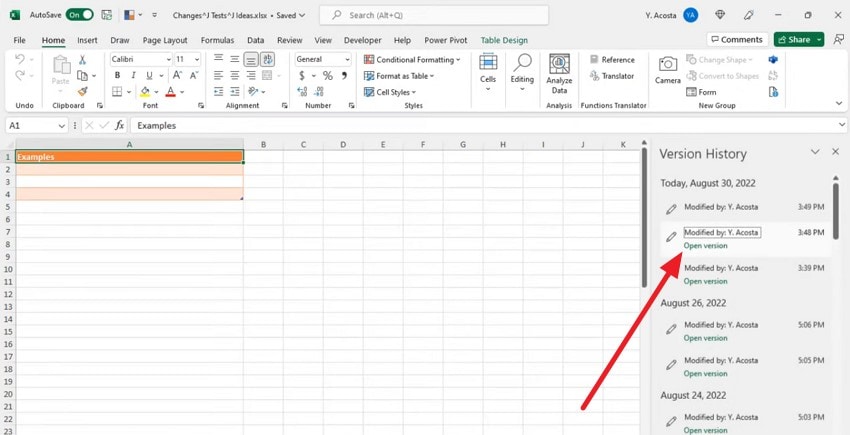This screenshot has height=435, width=850.
Task: Click the Cut scissors icon
Action: [82, 60]
